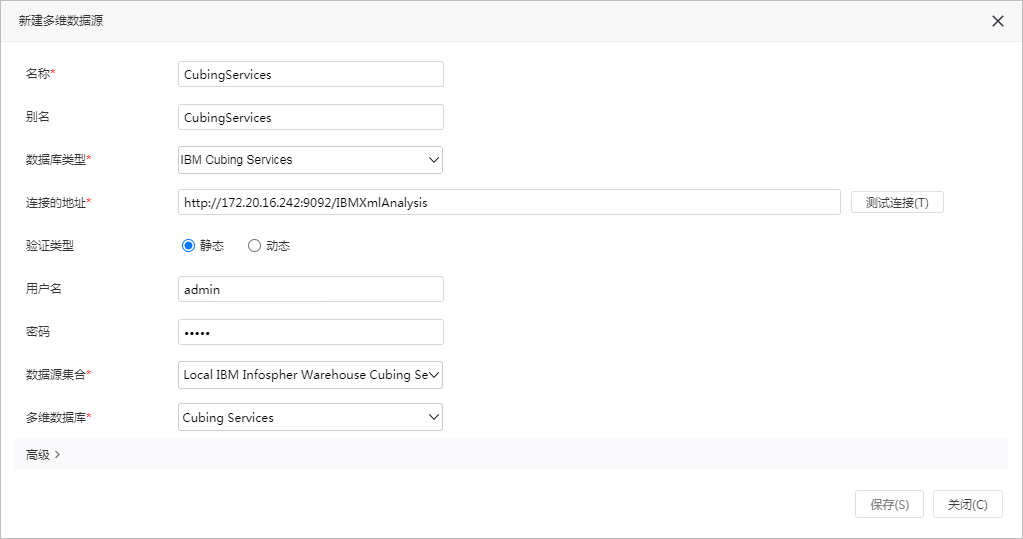Select the 动态 dynamic verification radio button

click(254, 245)
